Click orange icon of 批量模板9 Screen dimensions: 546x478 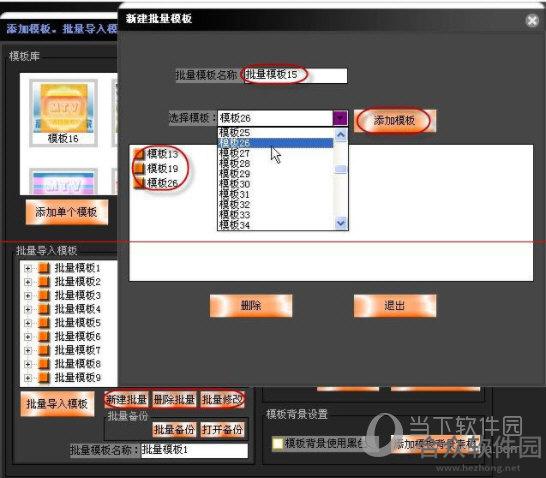tap(44, 377)
